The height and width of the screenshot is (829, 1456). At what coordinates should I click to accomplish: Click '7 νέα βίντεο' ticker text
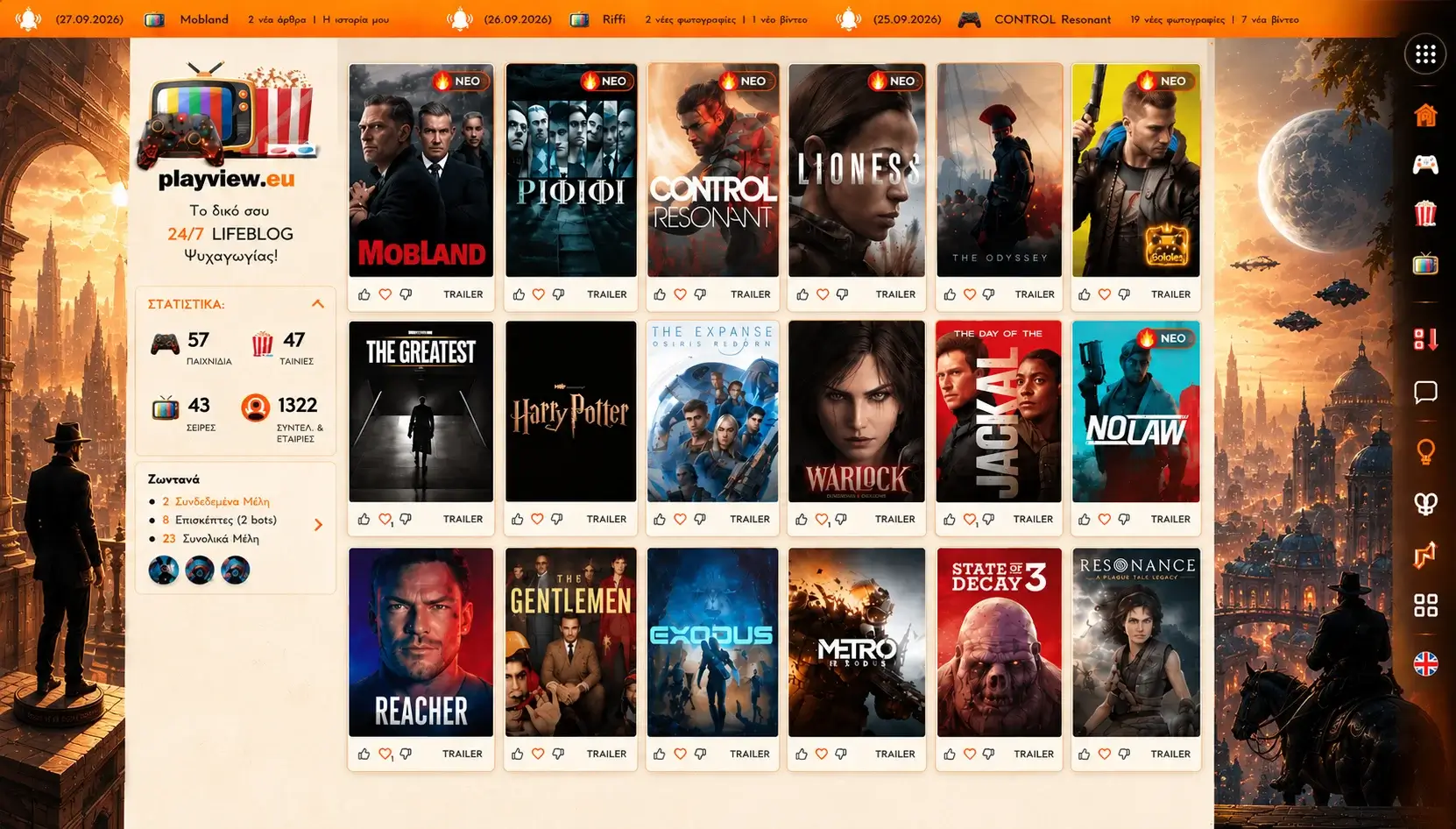[x=1270, y=19]
